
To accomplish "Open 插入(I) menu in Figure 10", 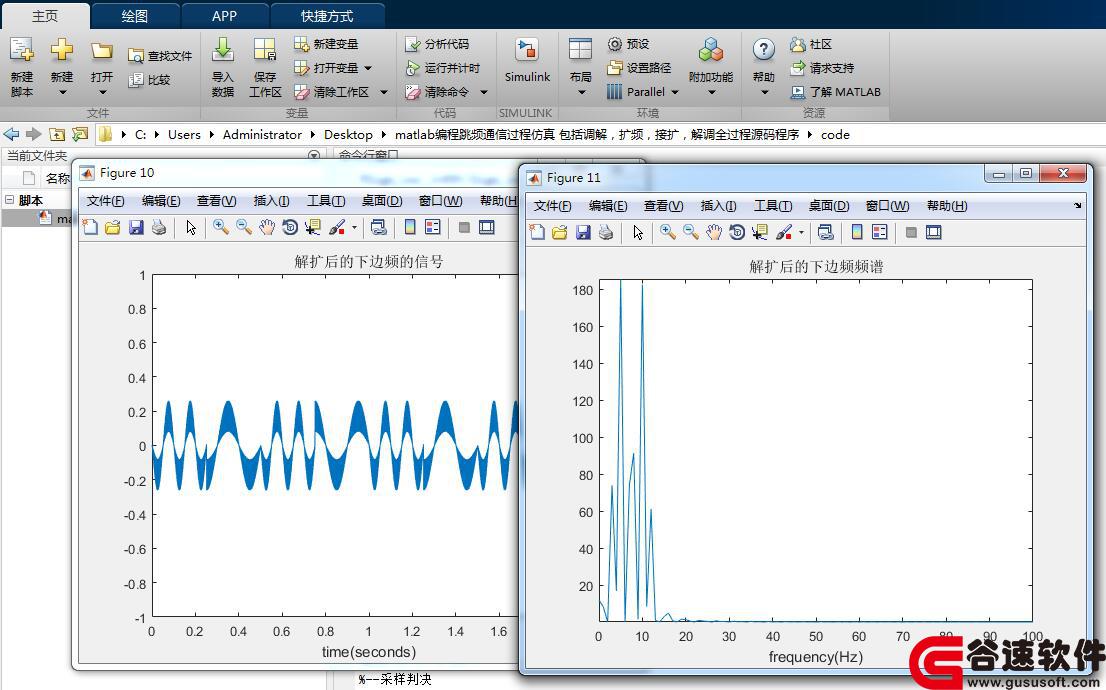I will (271, 200).
